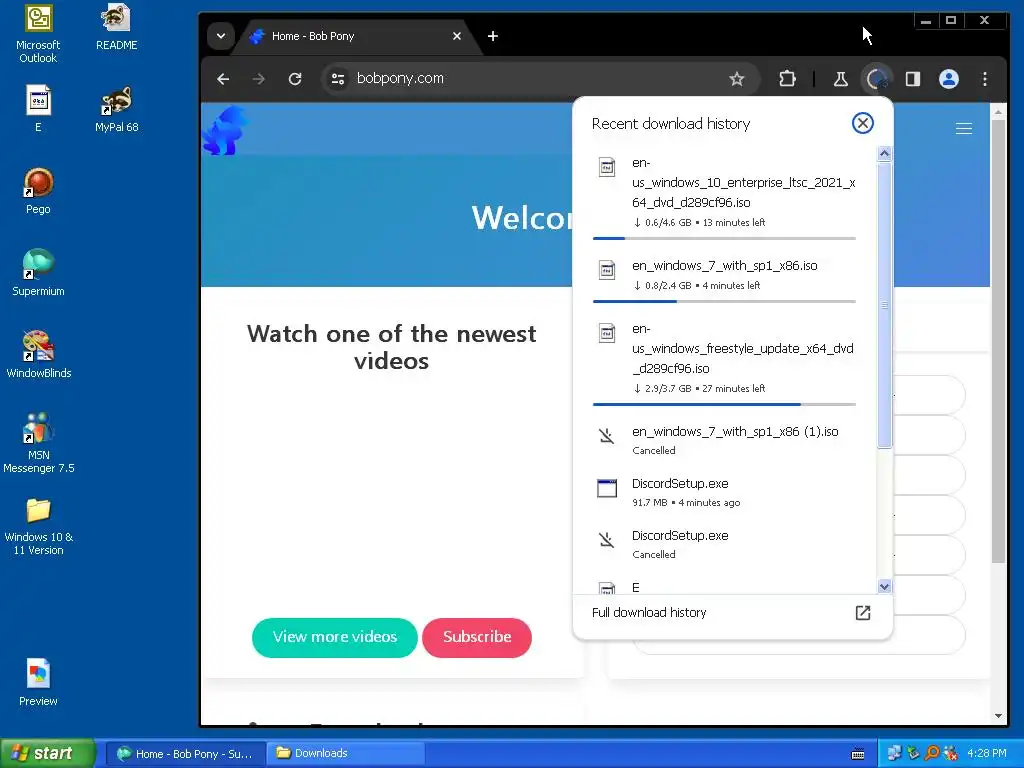Reload the bobpony.com page

[295, 79]
